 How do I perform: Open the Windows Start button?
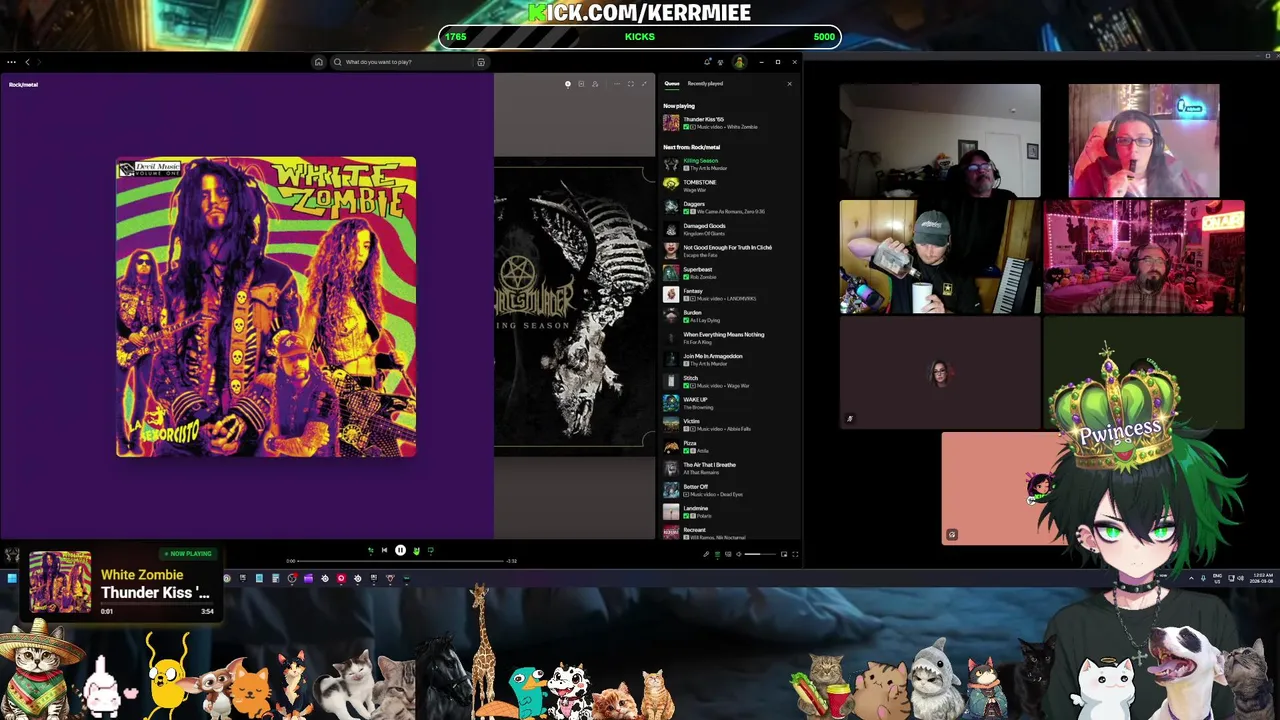(x=11, y=578)
